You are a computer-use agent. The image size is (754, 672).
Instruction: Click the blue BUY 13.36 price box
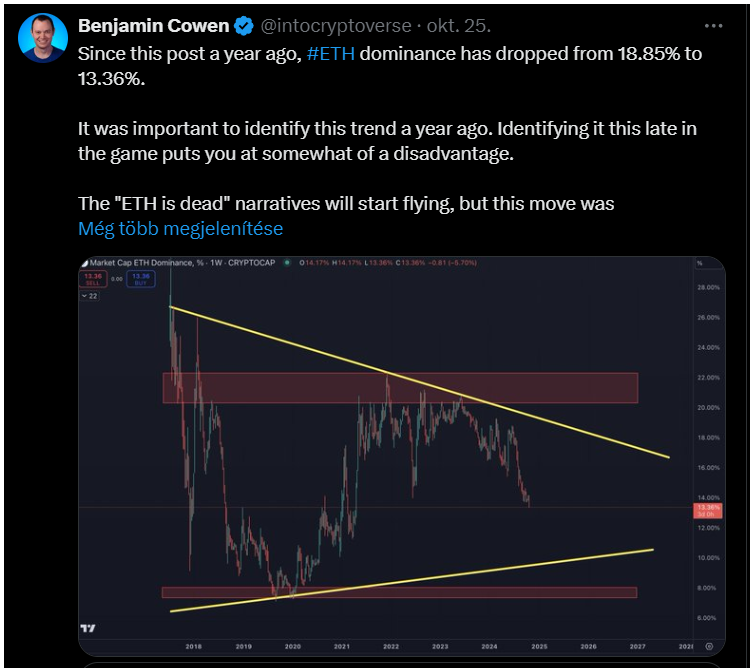click(141, 279)
